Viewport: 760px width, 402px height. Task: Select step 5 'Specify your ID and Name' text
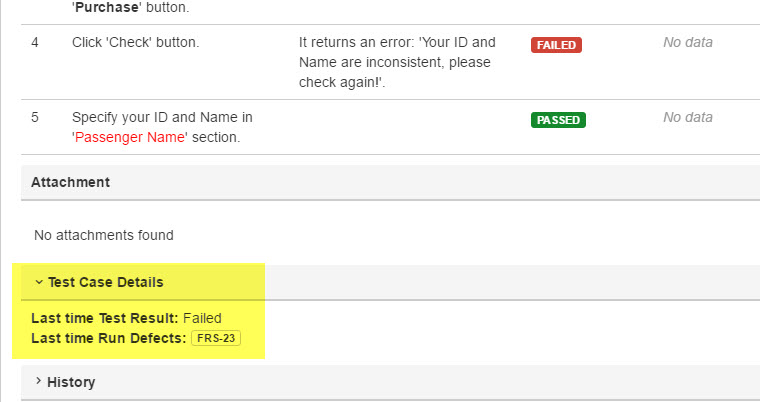click(x=162, y=117)
